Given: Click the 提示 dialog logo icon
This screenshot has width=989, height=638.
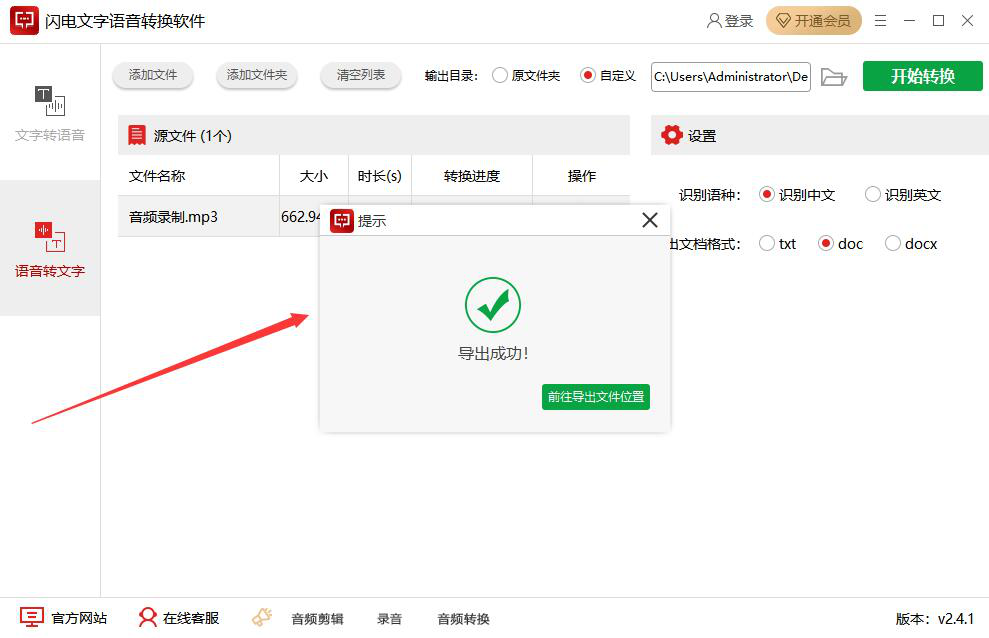Looking at the screenshot, I should click(x=341, y=221).
